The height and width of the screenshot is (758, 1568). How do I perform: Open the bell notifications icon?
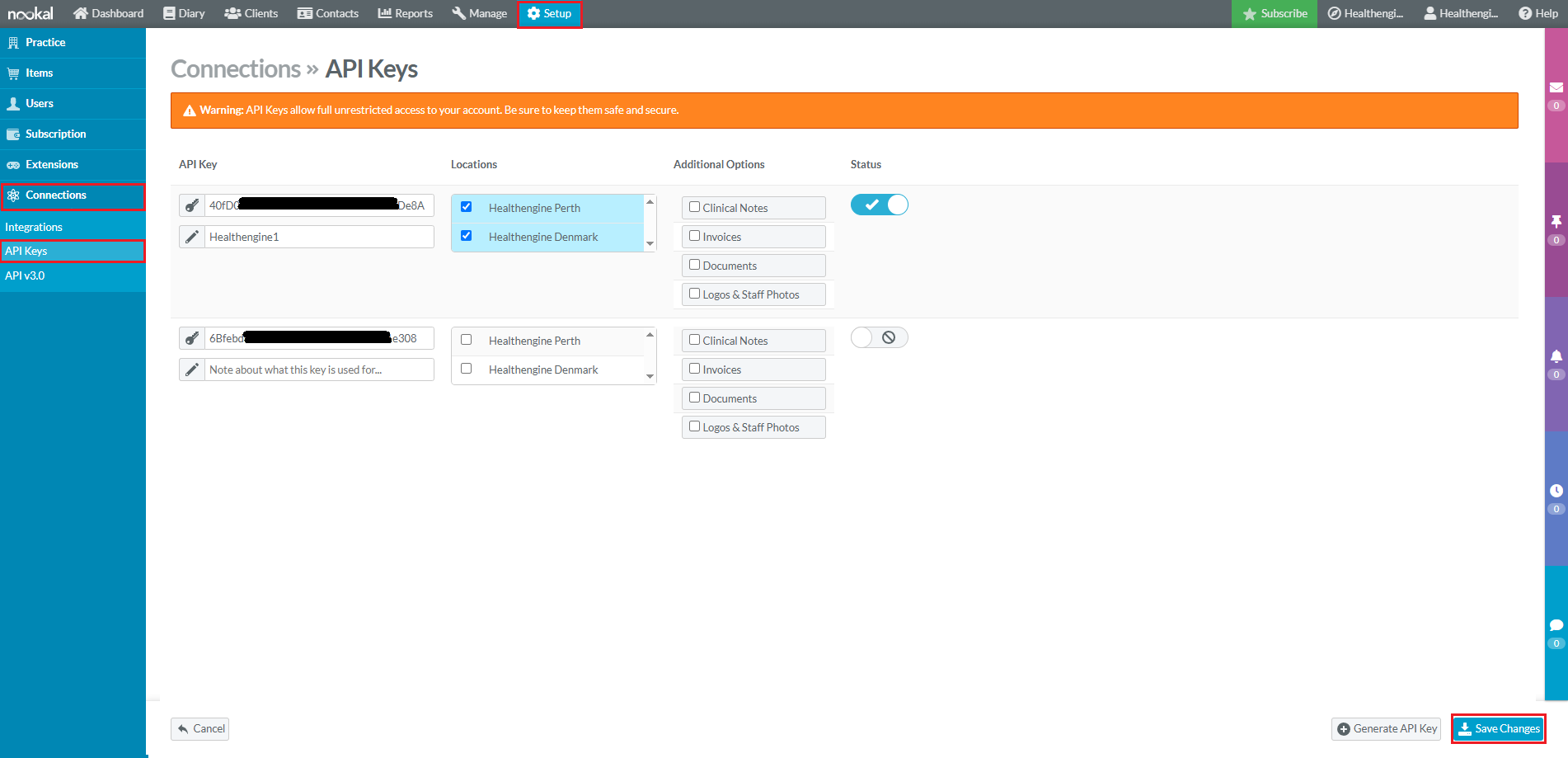click(x=1556, y=356)
